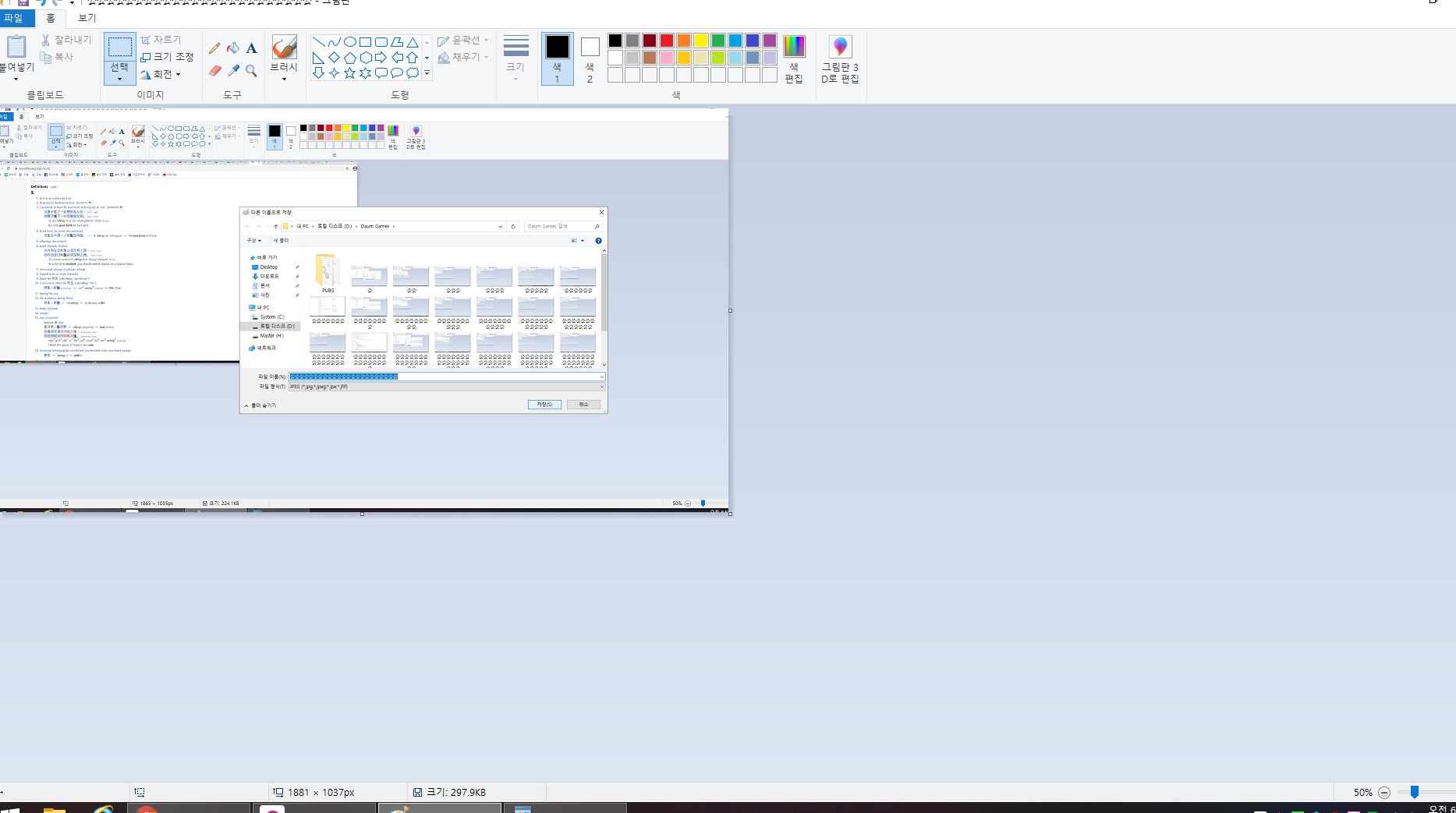
Task: Choose the Six-point star shape
Action: click(365, 72)
